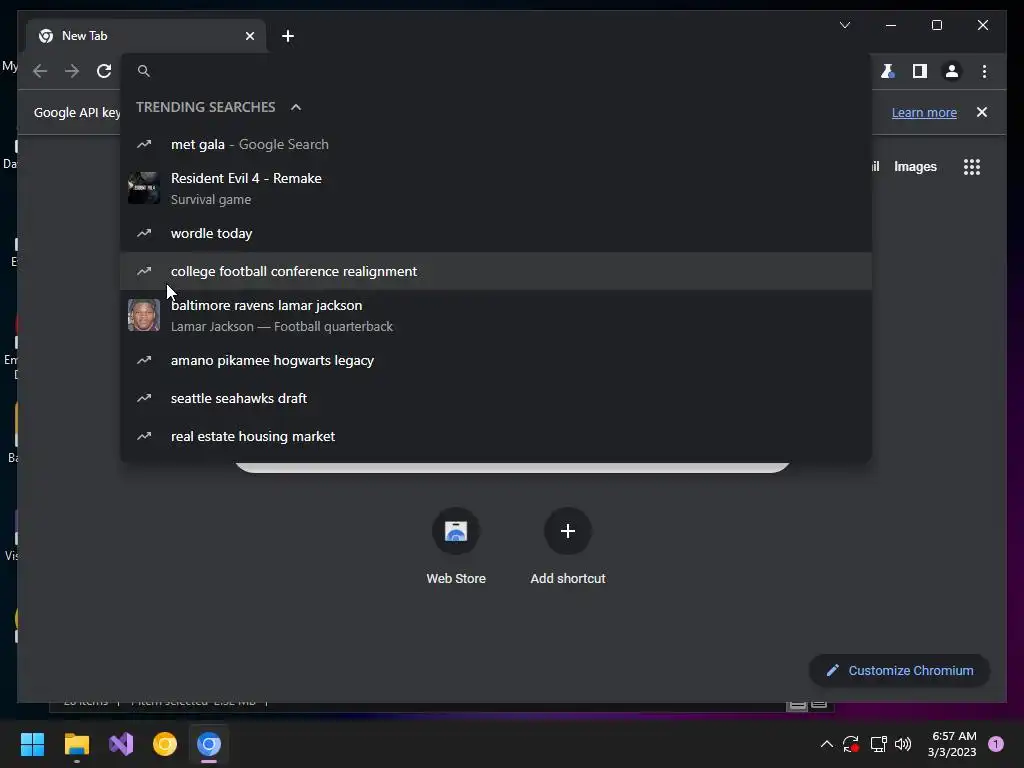Screen dimensions: 1024x768
Task: Focus the address bar input field
Action: coord(496,71)
